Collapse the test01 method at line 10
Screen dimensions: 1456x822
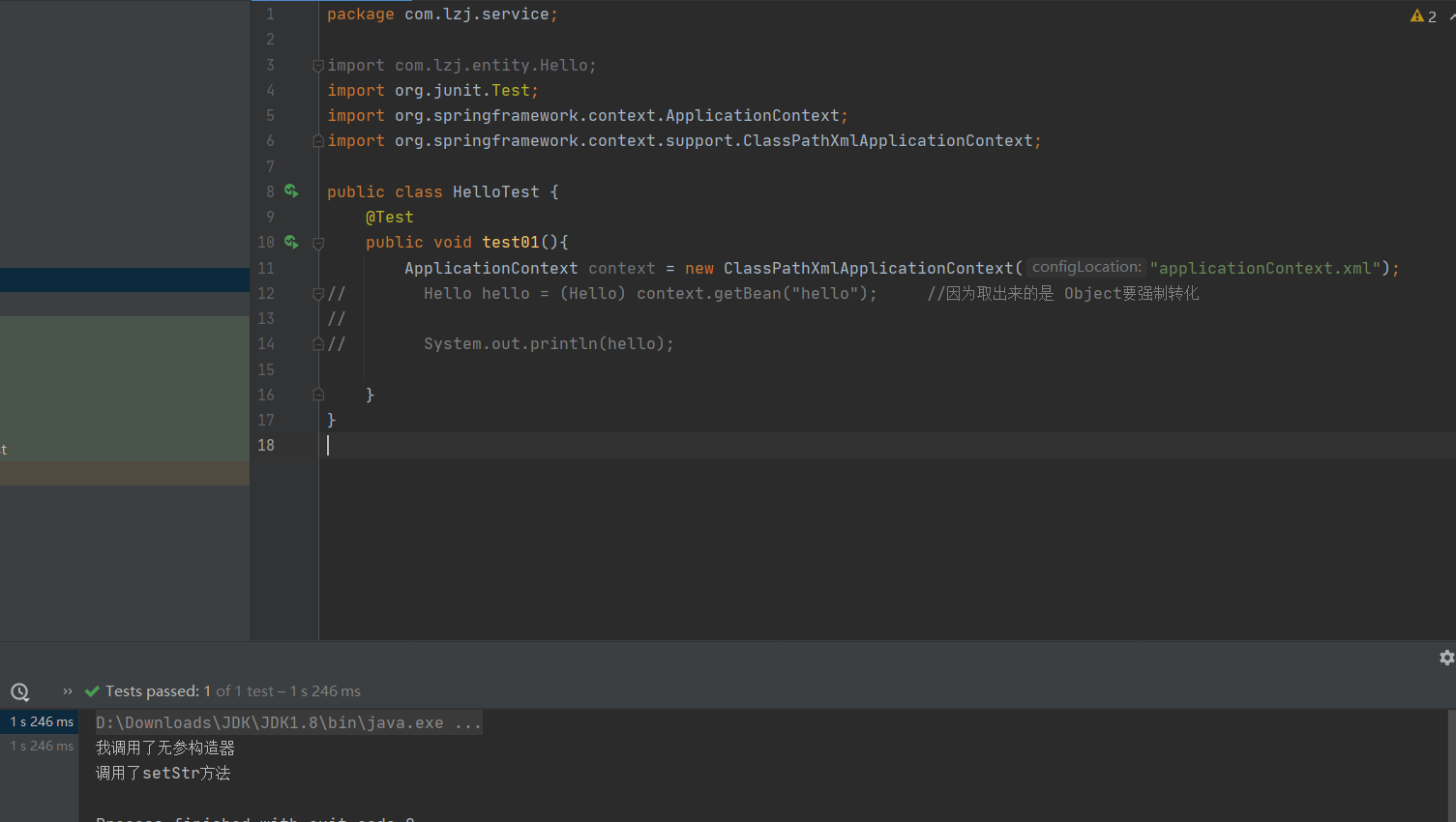coord(317,243)
